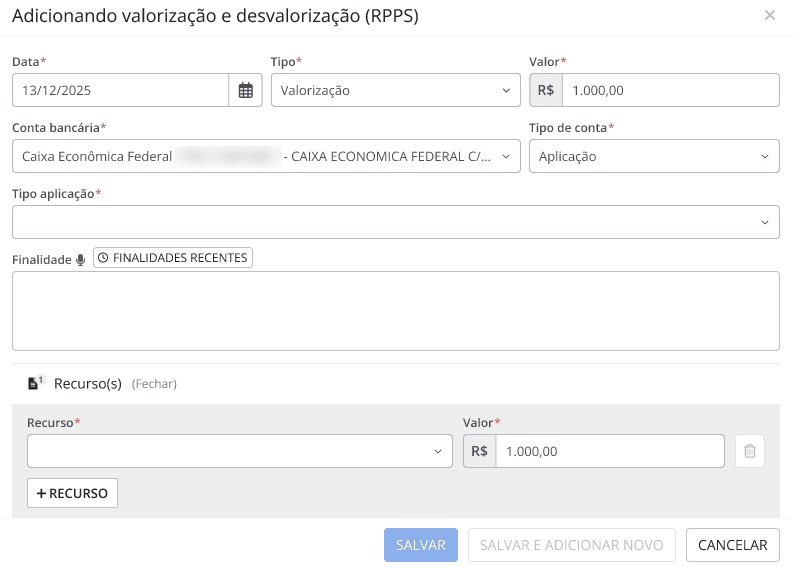Click SALVAR E ADICIONAR NOVO button
This screenshot has width=793, height=568.
point(571,545)
